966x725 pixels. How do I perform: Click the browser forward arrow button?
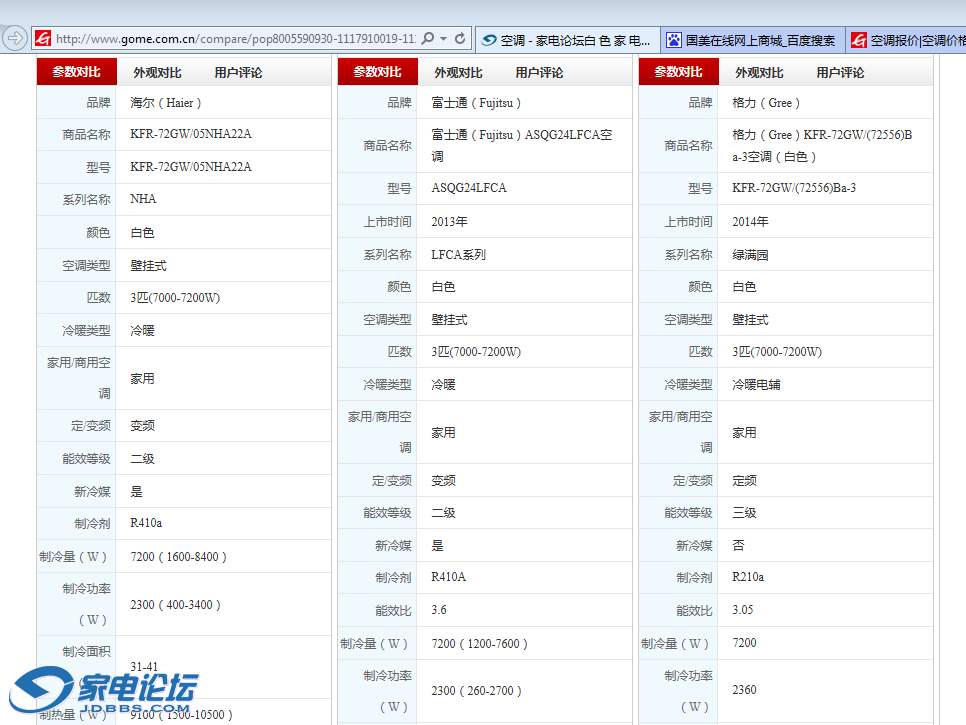(14, 38)
